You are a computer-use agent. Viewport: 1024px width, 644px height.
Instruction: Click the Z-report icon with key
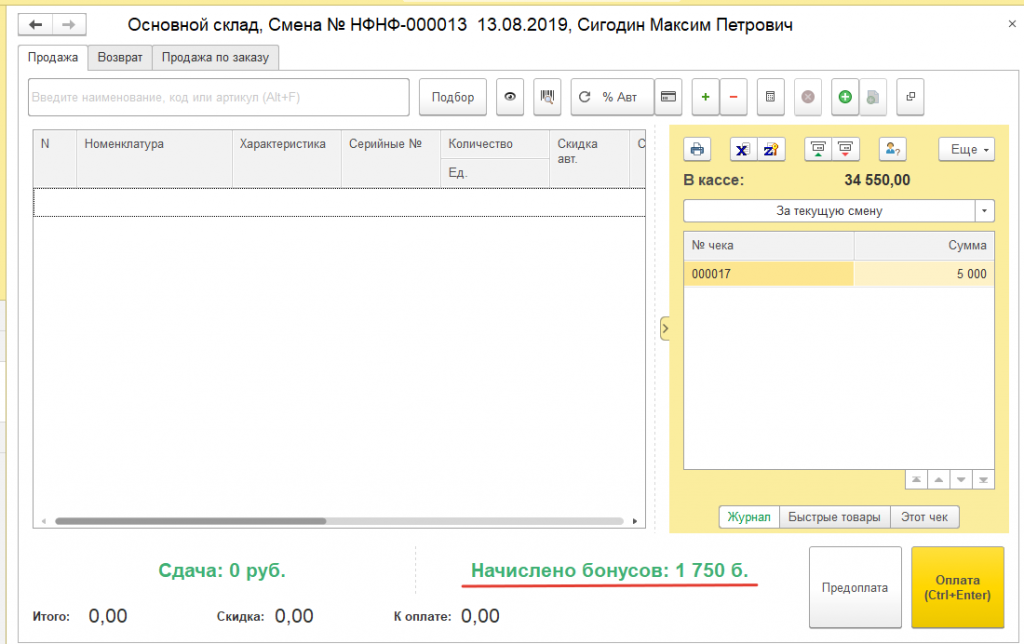click(771, 149)
